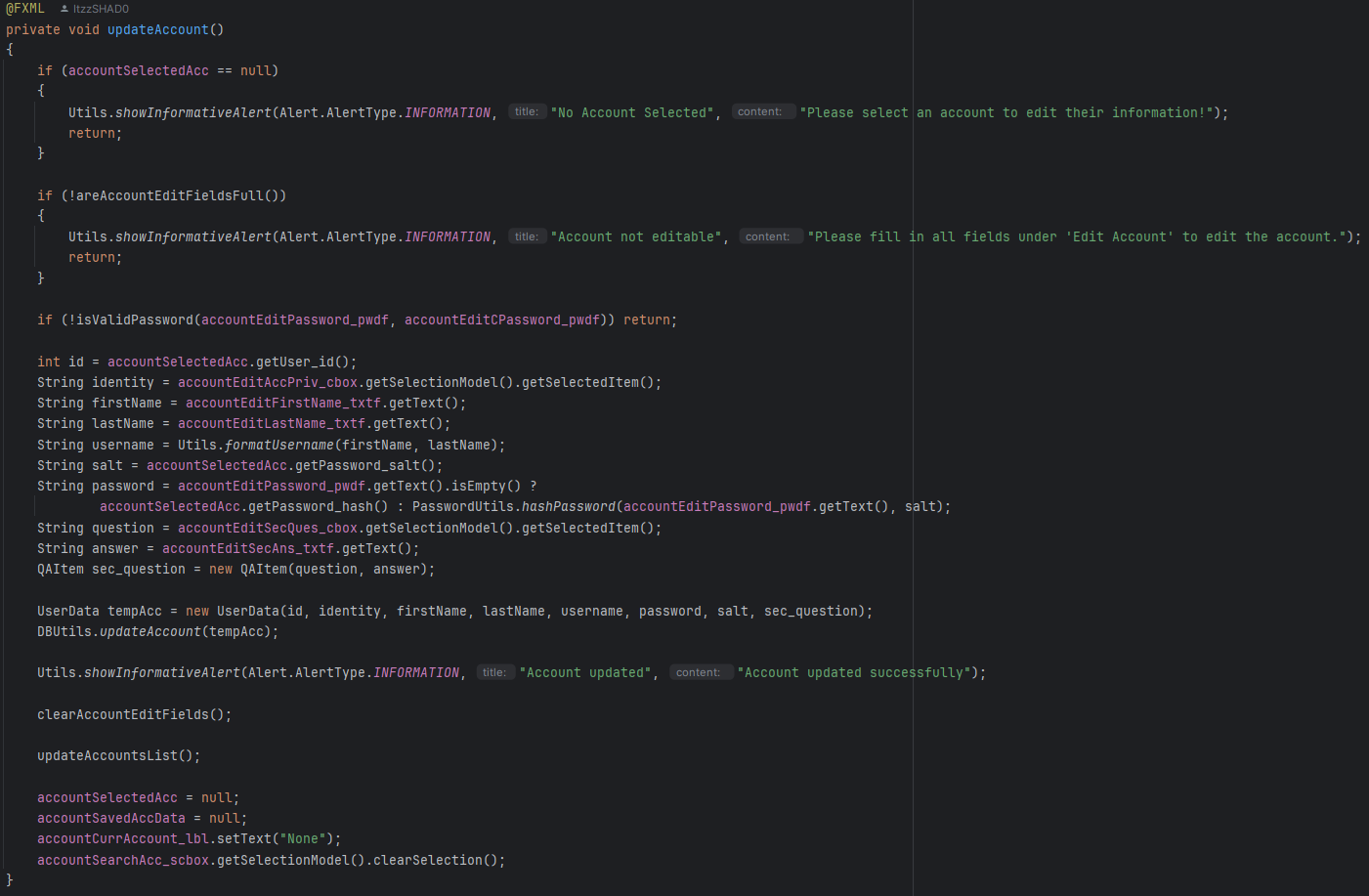Open the ItzzSHAD0 author hint
1369x896 pixels.
point(101,9)
